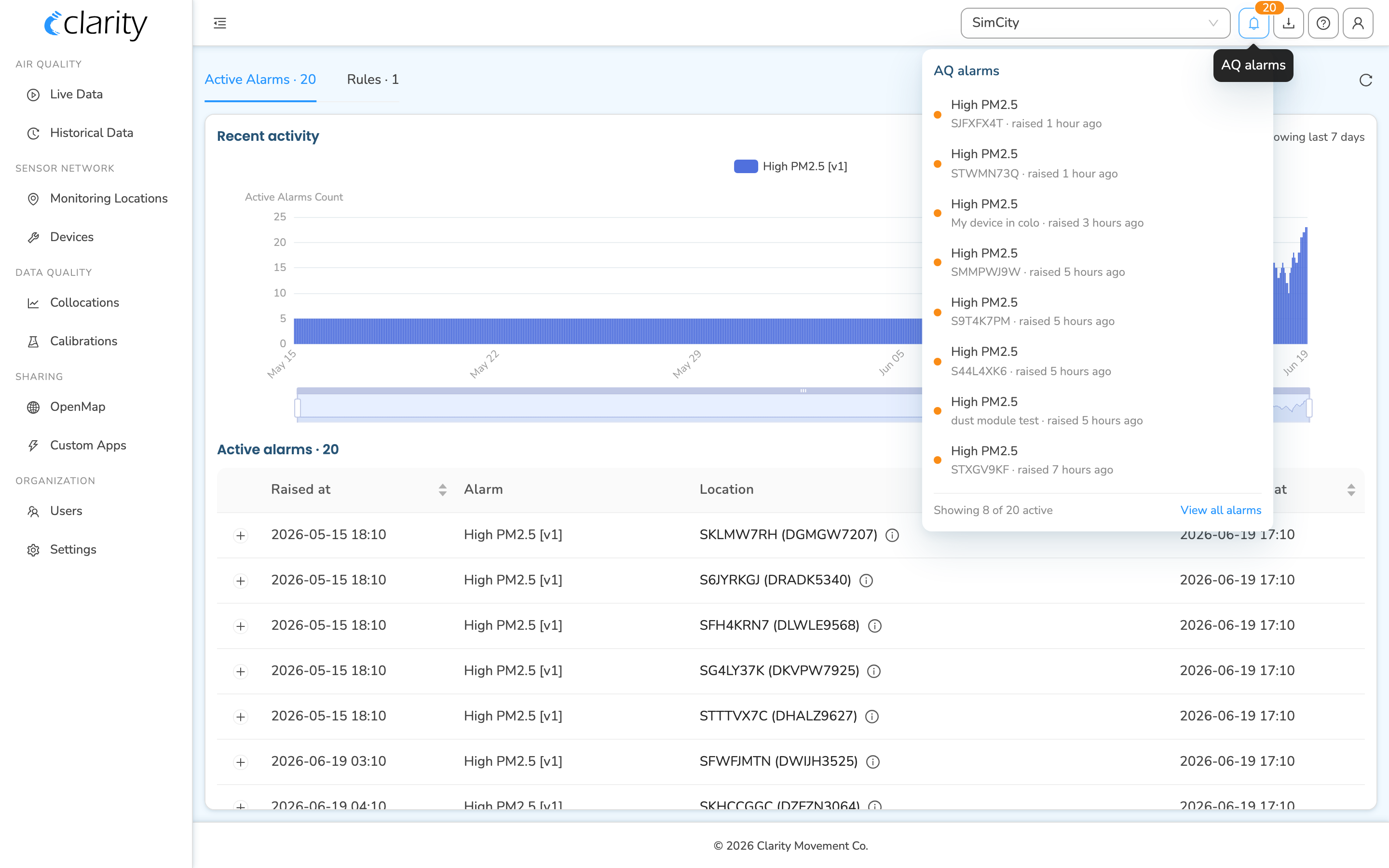Refresh alarms with the reload icon
1389x868 pixels.
(x=1365, y=80)
